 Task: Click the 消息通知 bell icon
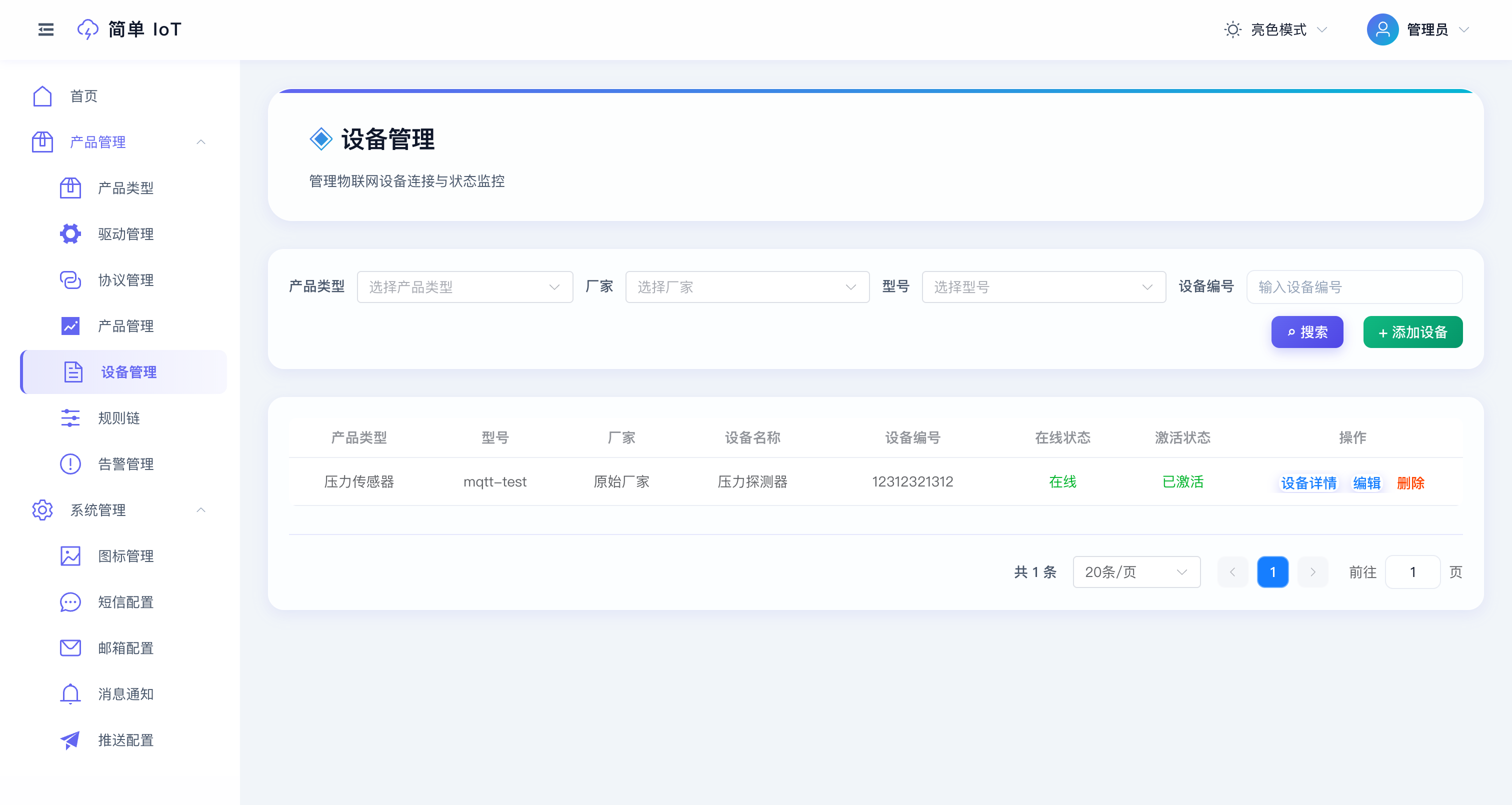[x=70, y=693]
